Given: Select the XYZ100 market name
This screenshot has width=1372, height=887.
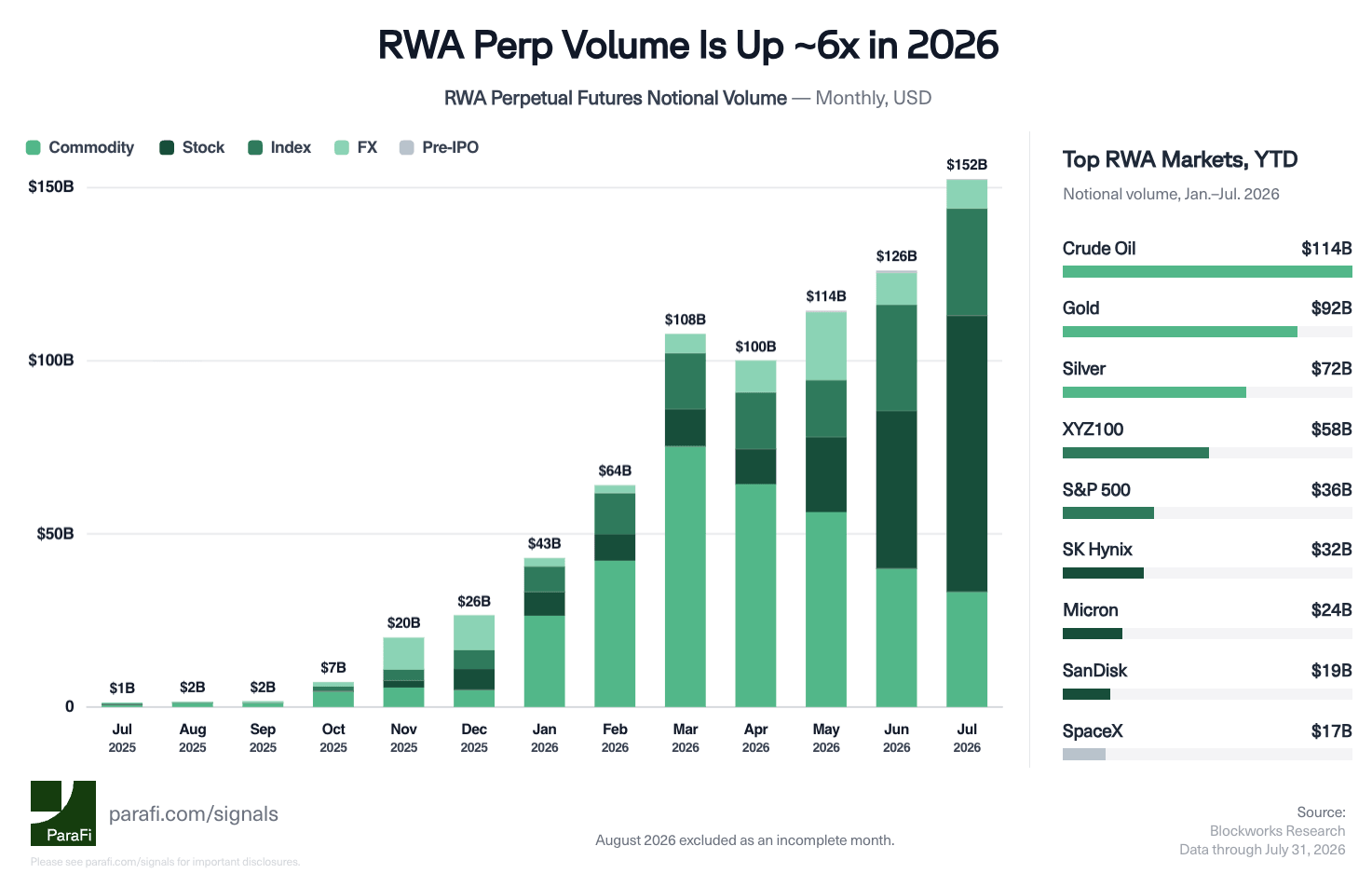Looking at the screenshot, I should [1094, 430].
